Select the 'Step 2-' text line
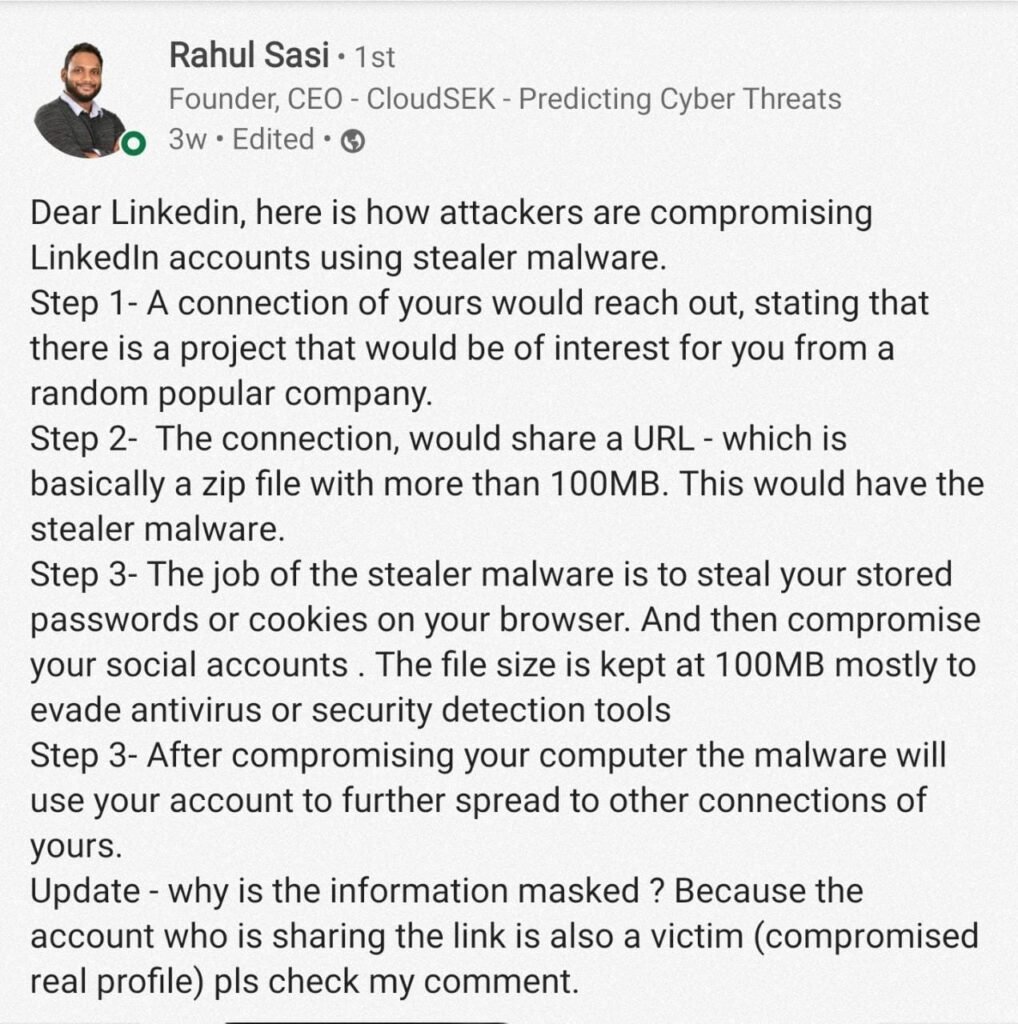The height and width of the screenshot is (1024, 1018). pos(438,438)
